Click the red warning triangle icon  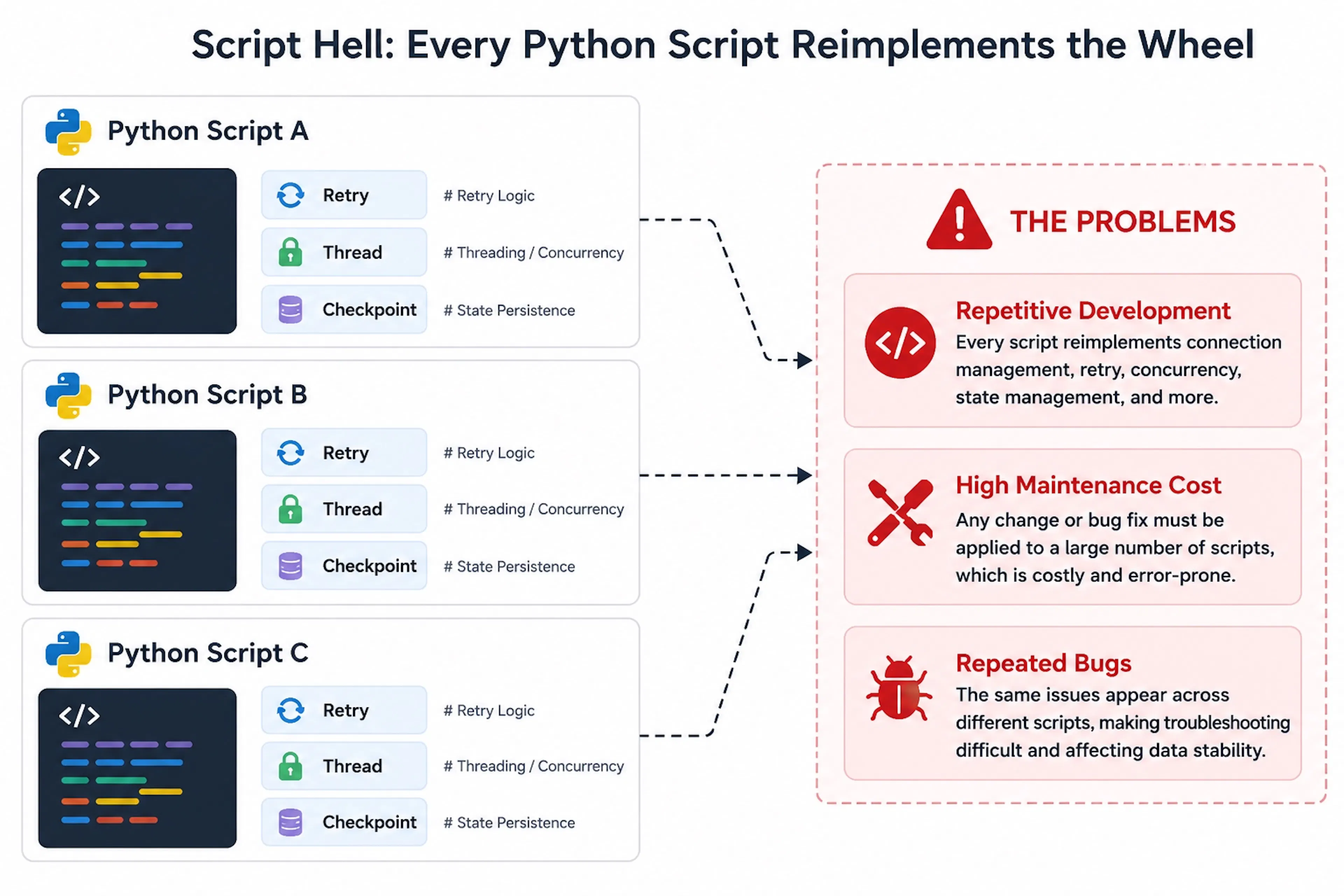pyautogui.click(x=959, y=219)
